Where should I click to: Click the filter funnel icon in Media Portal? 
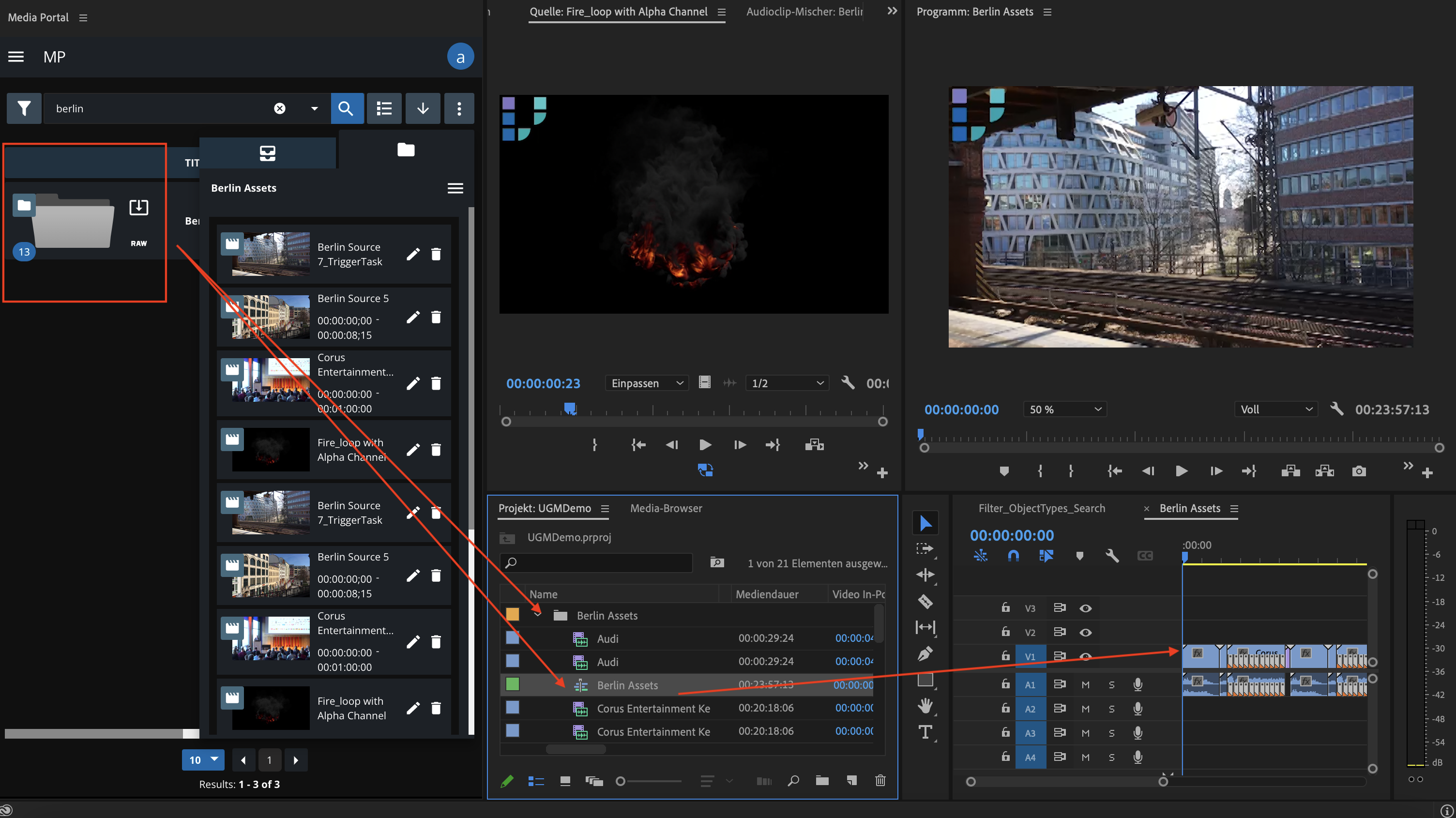coord(24,108)
